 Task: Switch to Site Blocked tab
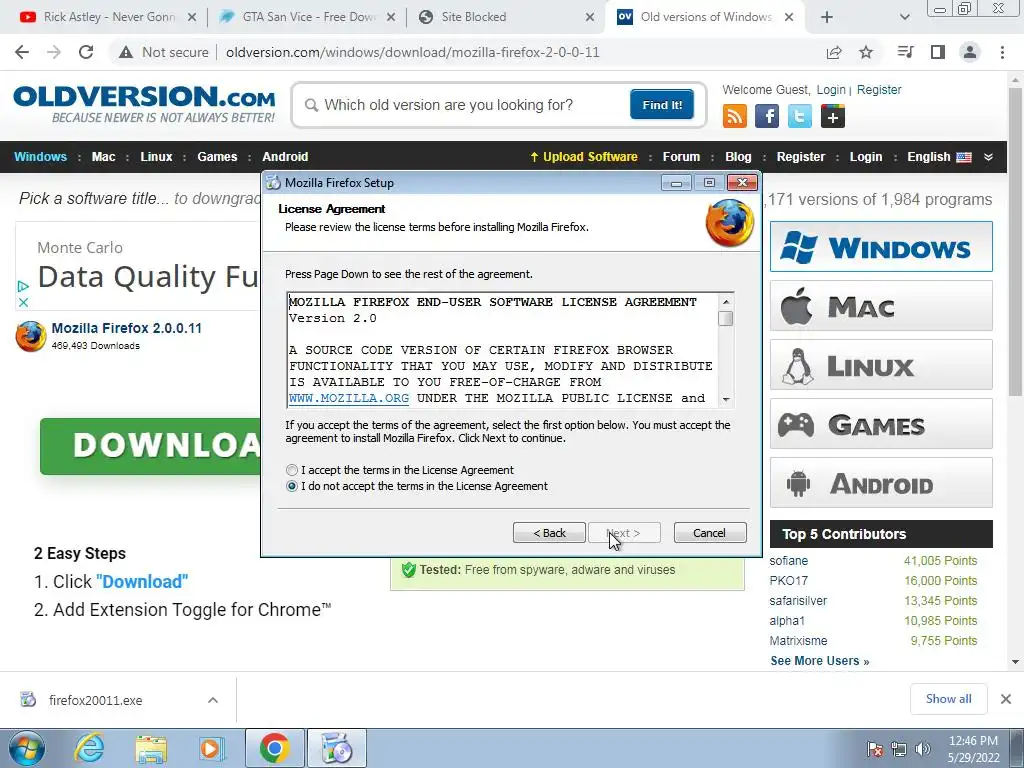point(506,17)
